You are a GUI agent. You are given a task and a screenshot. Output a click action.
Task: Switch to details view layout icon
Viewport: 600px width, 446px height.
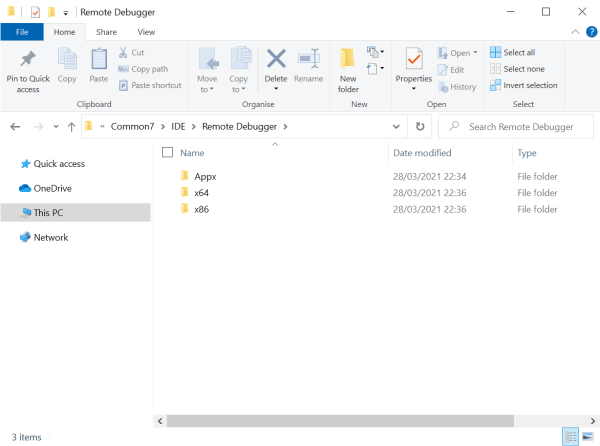(x=571, y=437)
